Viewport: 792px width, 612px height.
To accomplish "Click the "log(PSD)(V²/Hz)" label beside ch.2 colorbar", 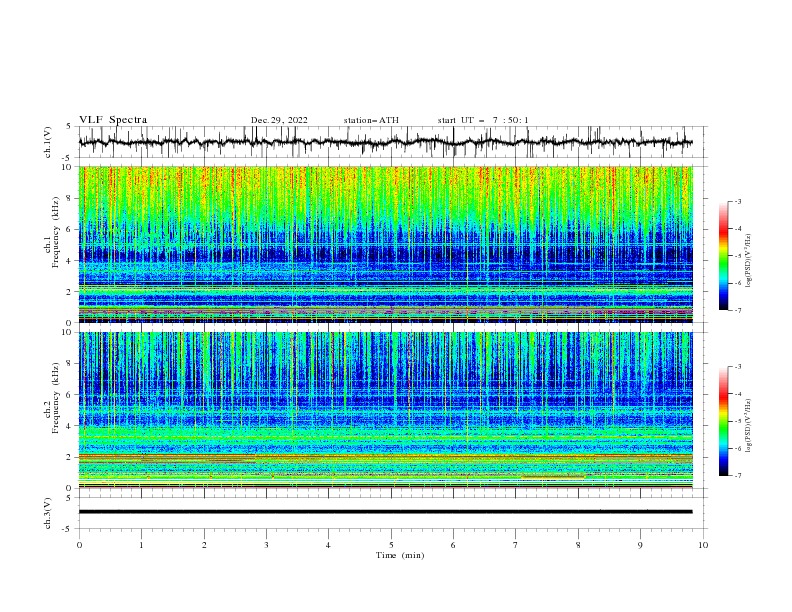I will pyautogui.click(x=749, y=426).
